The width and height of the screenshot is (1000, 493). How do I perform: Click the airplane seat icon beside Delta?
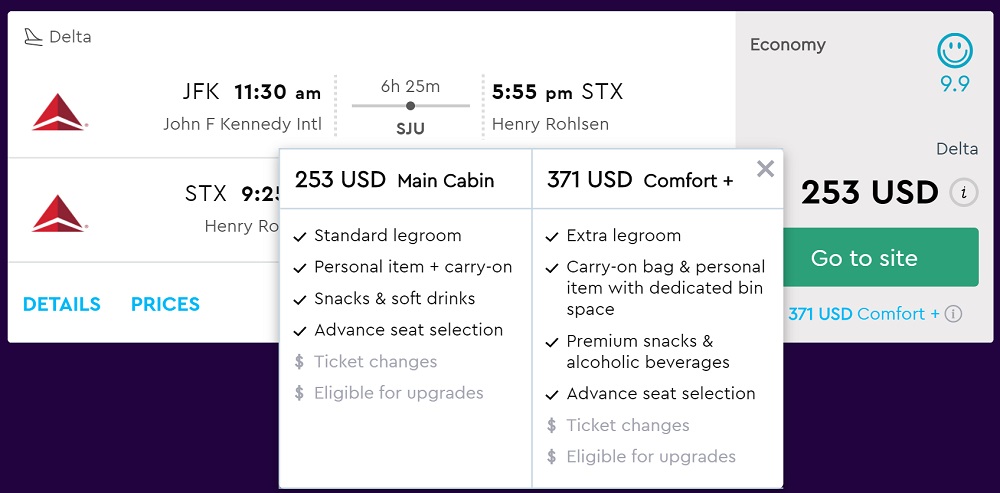pyautogui.click(x=34, y=37)
